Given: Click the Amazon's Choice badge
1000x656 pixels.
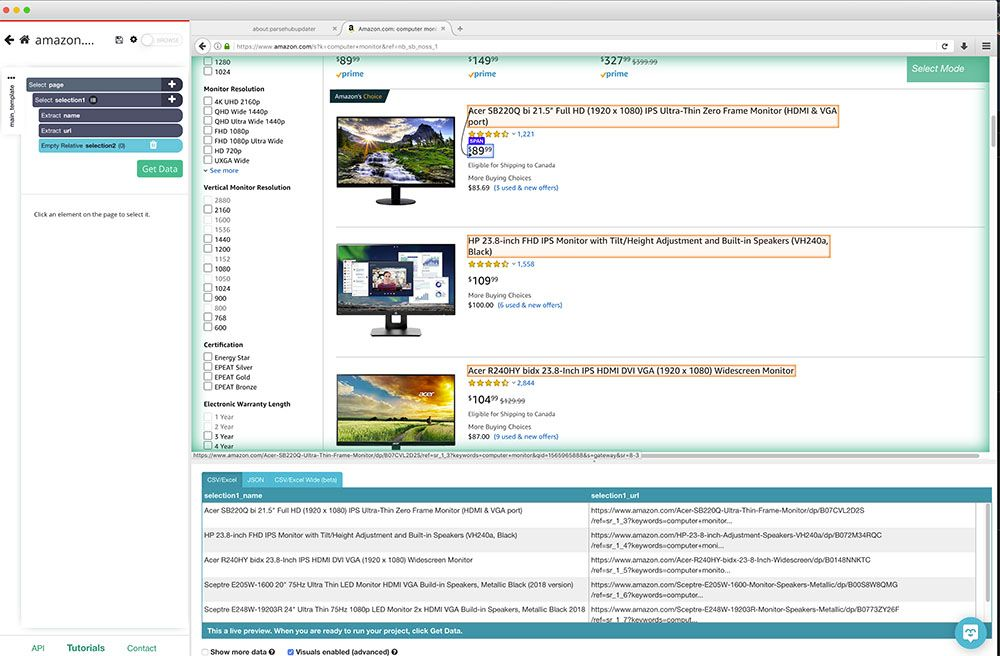Looking at the screenshot, I should (358, 96).
